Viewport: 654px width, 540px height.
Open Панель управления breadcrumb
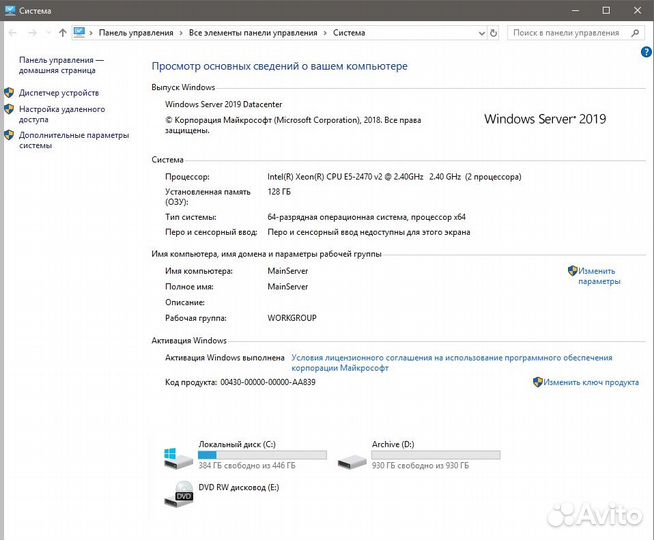tap(136, 33)
